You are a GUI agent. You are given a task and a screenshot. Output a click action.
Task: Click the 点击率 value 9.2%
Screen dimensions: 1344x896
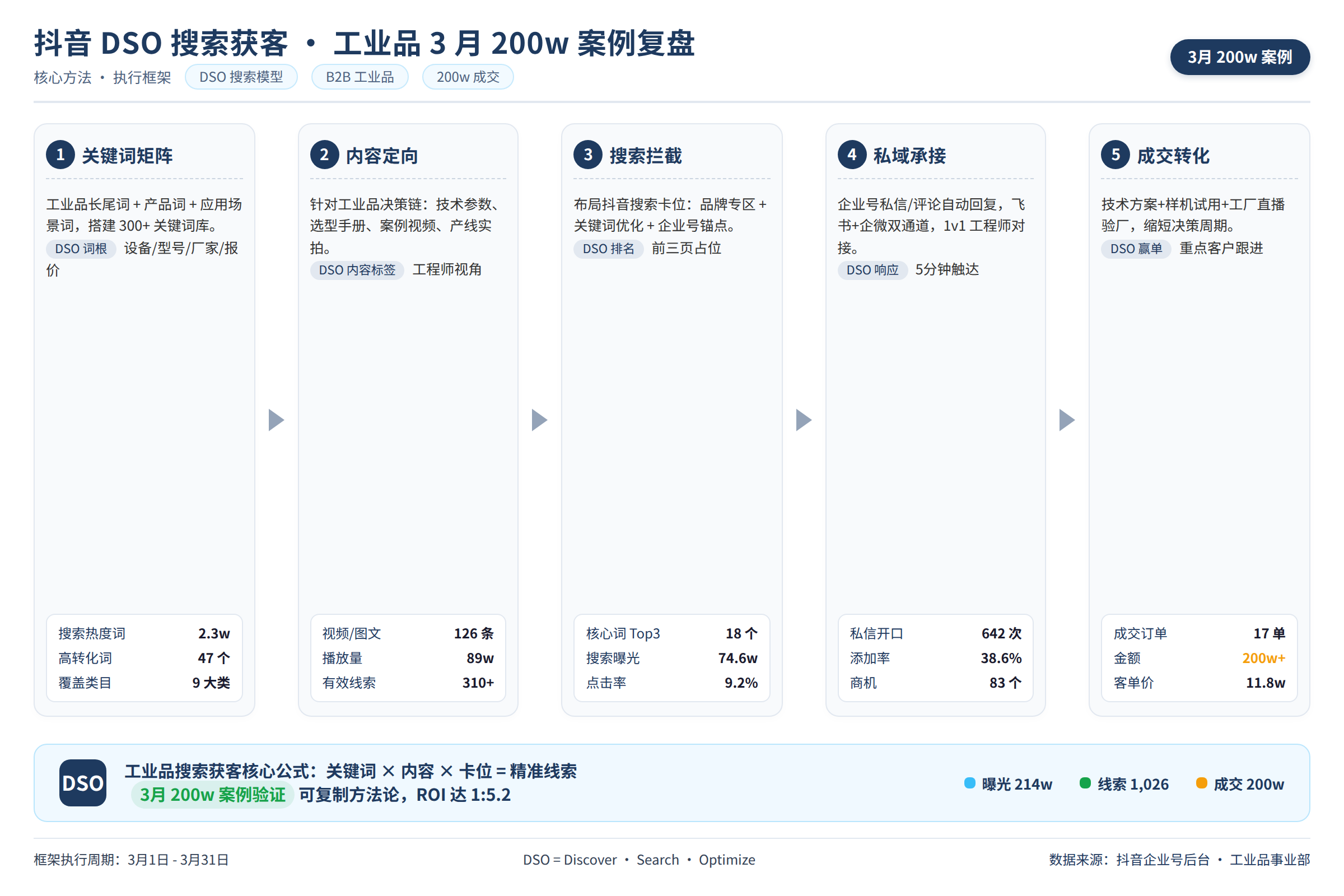click(x=741, y=682)
